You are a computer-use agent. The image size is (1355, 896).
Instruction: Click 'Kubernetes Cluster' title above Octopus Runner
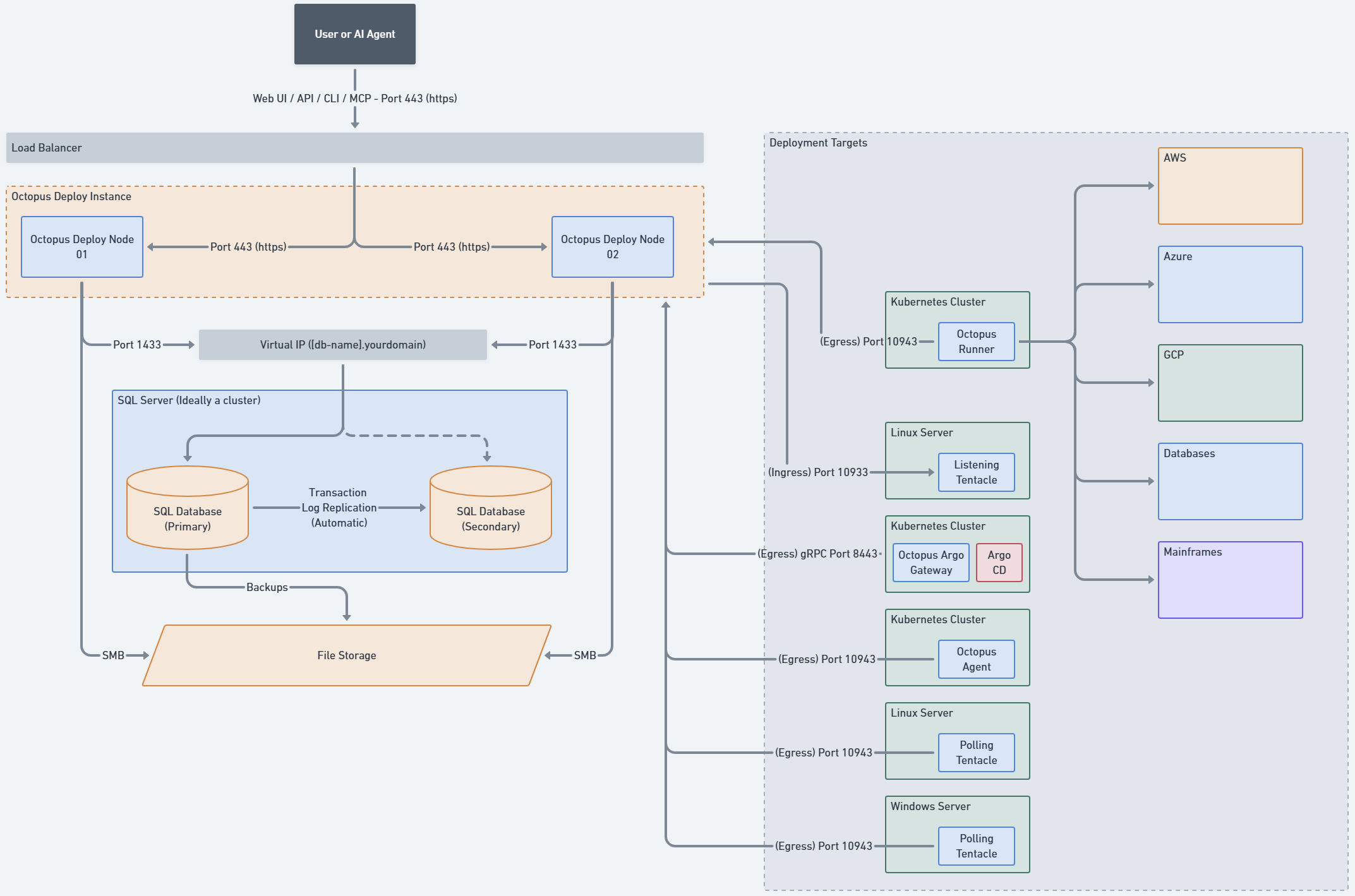(938, 302)
